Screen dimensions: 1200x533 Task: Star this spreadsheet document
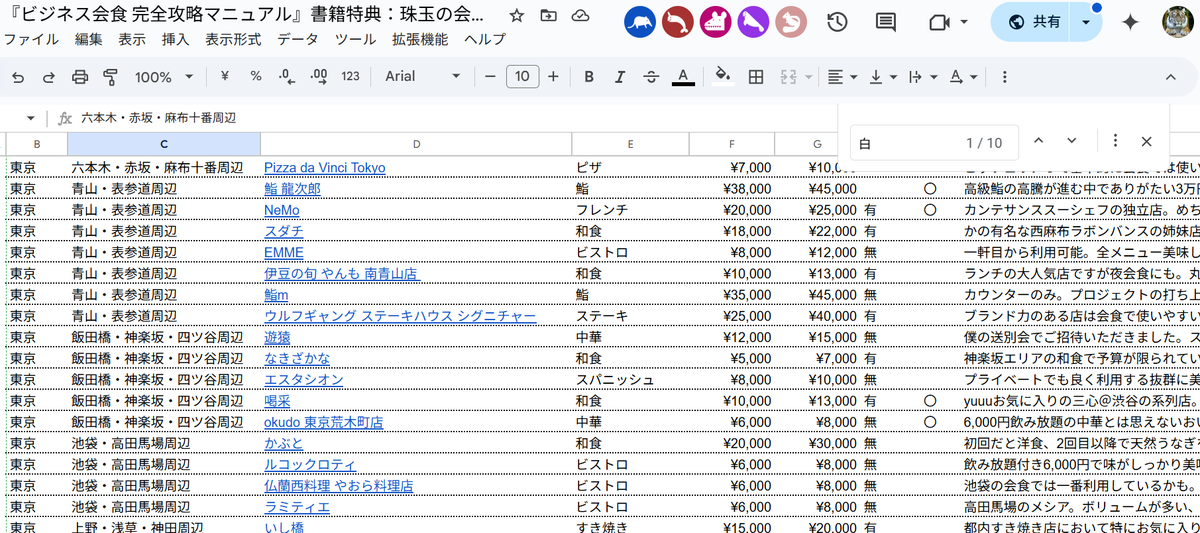516,17
